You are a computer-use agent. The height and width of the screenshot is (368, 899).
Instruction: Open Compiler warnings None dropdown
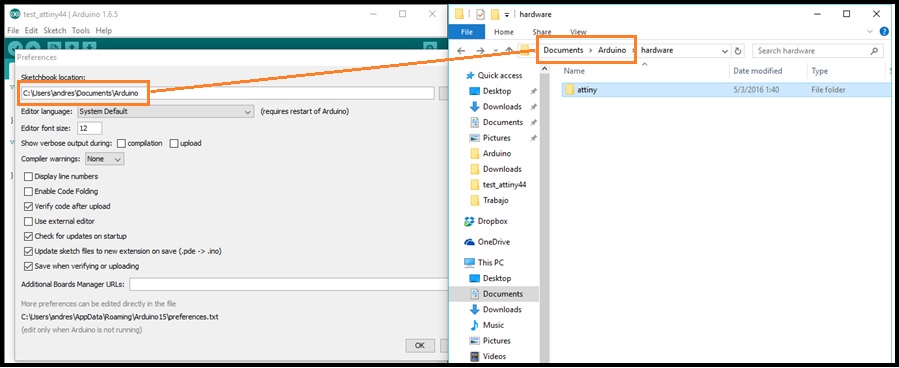(x=104, y=159)
